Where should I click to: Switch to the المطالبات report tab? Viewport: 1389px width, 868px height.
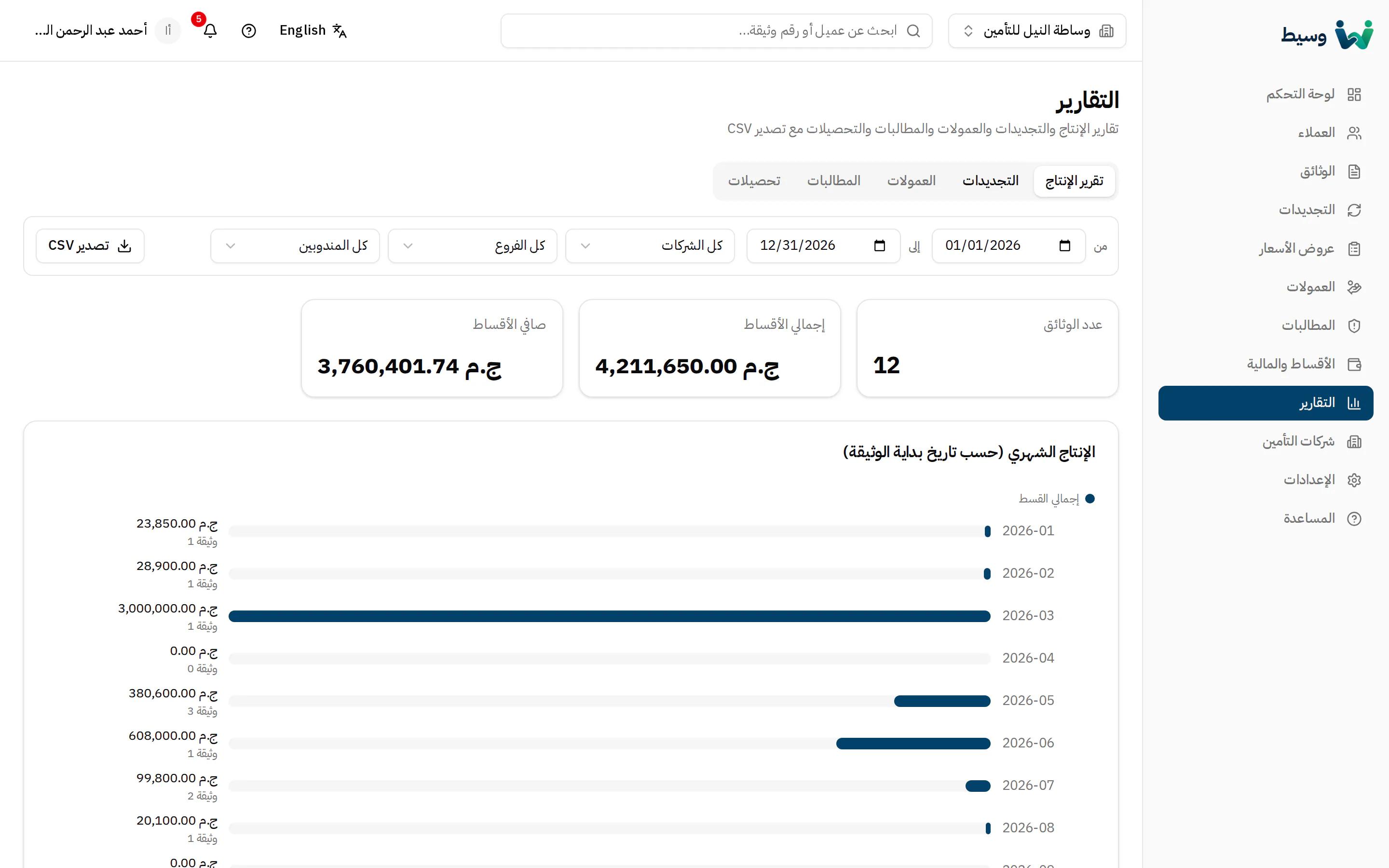[833, 181]
